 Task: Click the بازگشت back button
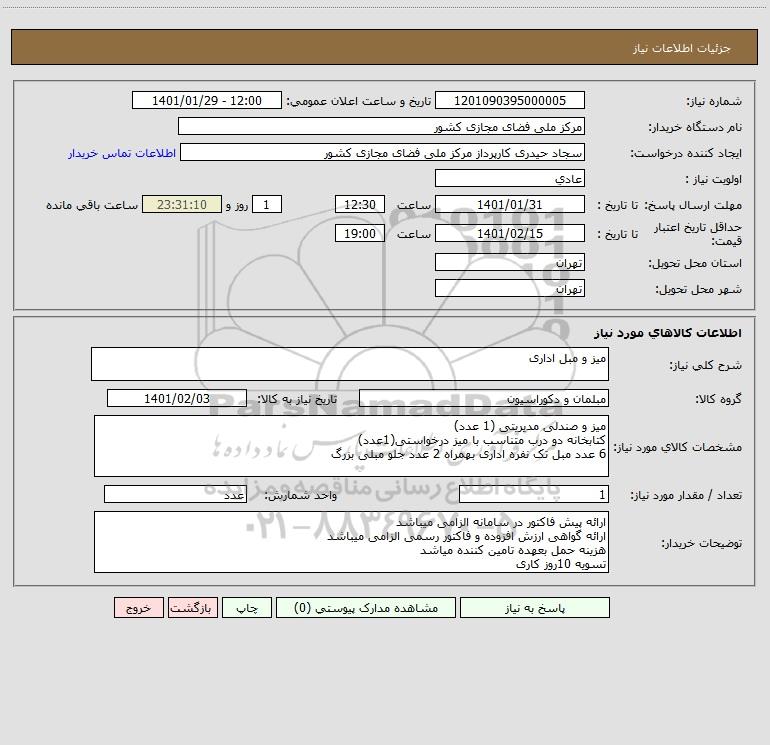point(192,607)
